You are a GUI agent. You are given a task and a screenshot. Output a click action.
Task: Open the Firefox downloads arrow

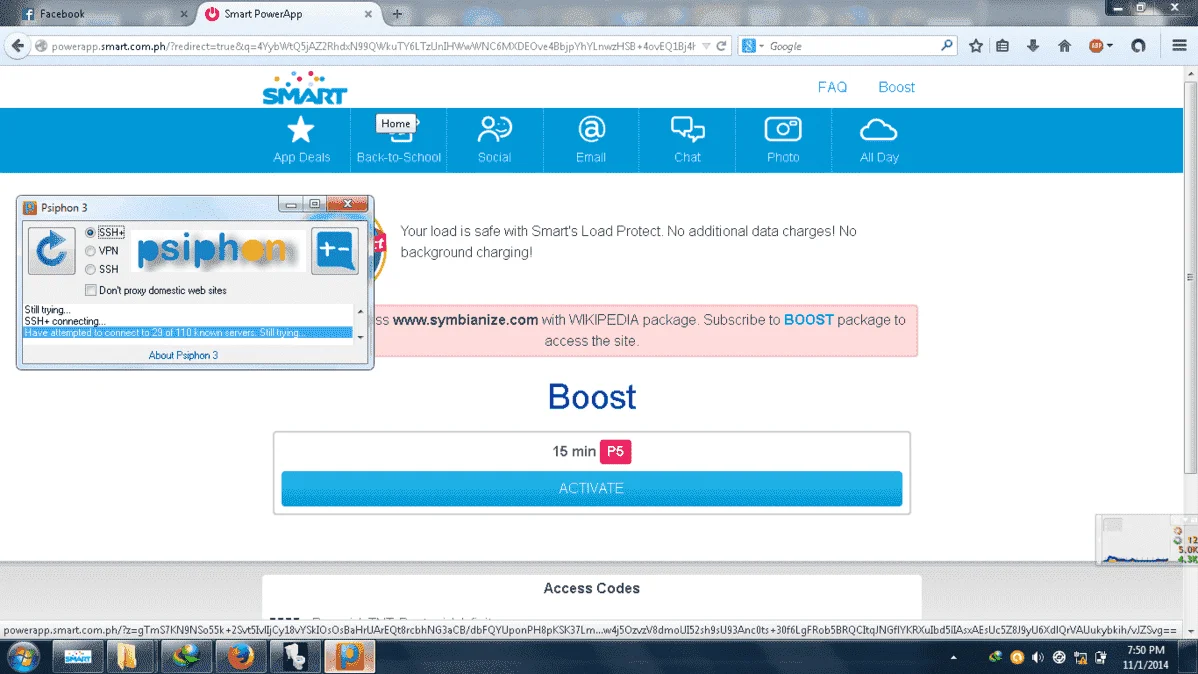tap(1033, 46)
